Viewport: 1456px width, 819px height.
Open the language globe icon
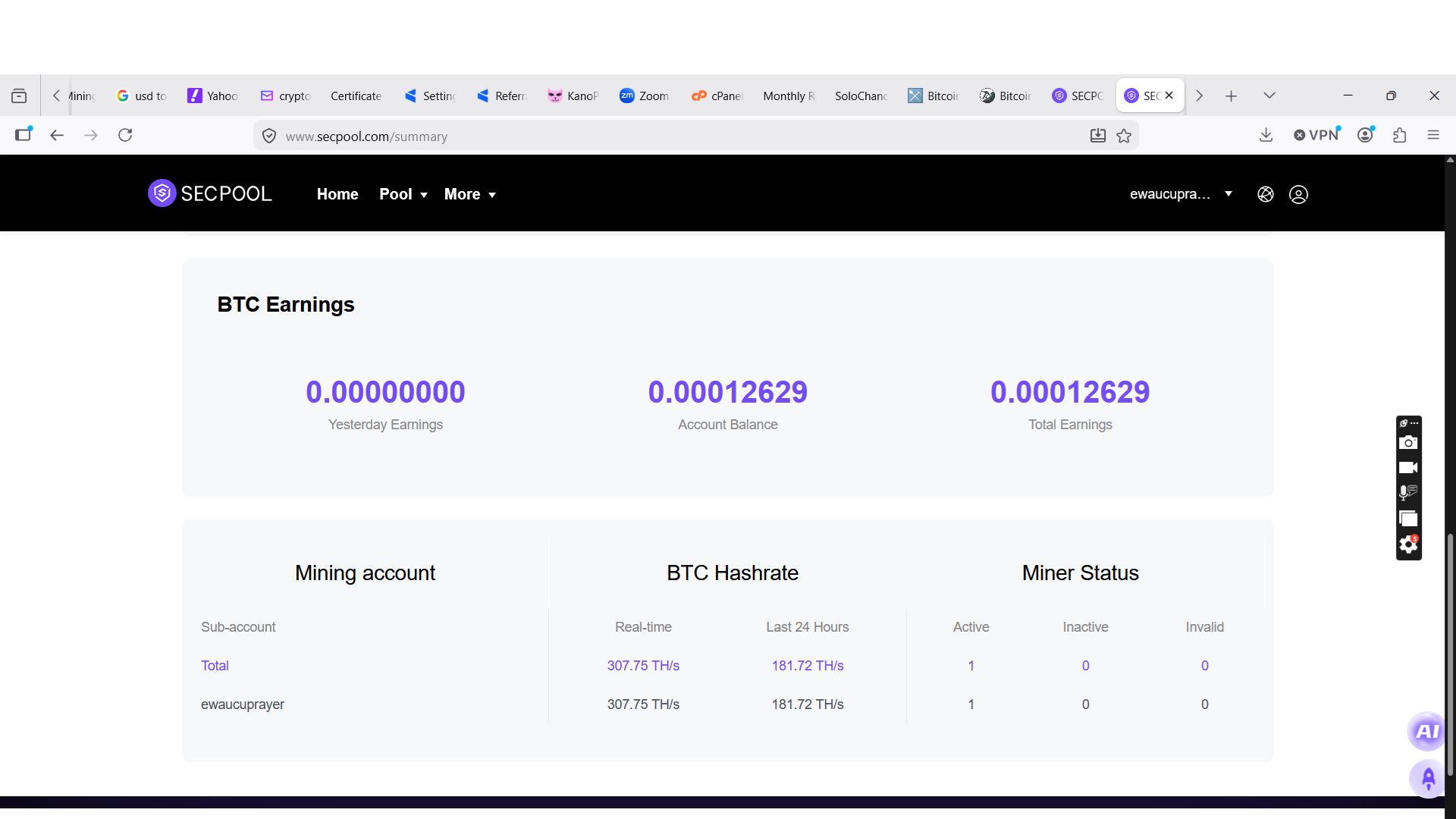click(x=1266, y=194)
